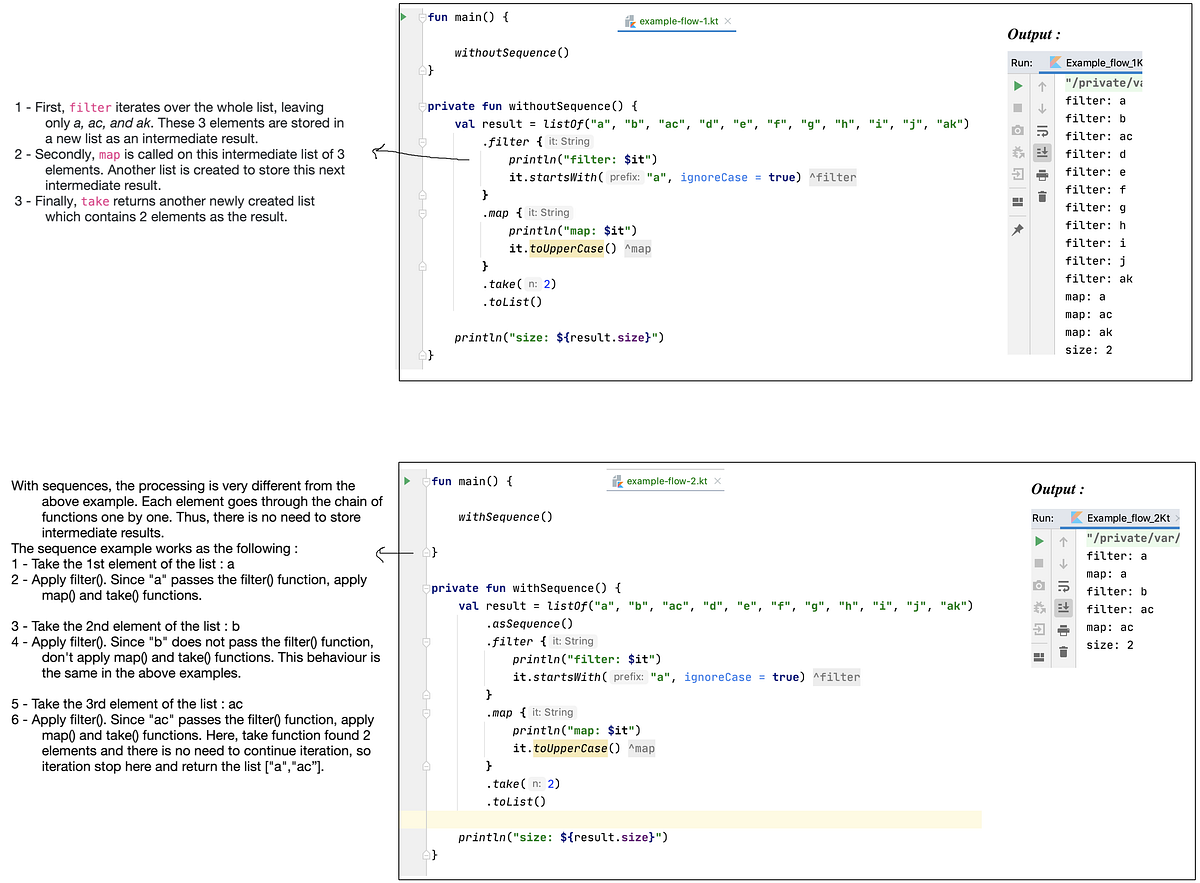The image size is (1200, 883).
Task: Run main() from the gutter arrow
Action: click(x=405, y=17)
